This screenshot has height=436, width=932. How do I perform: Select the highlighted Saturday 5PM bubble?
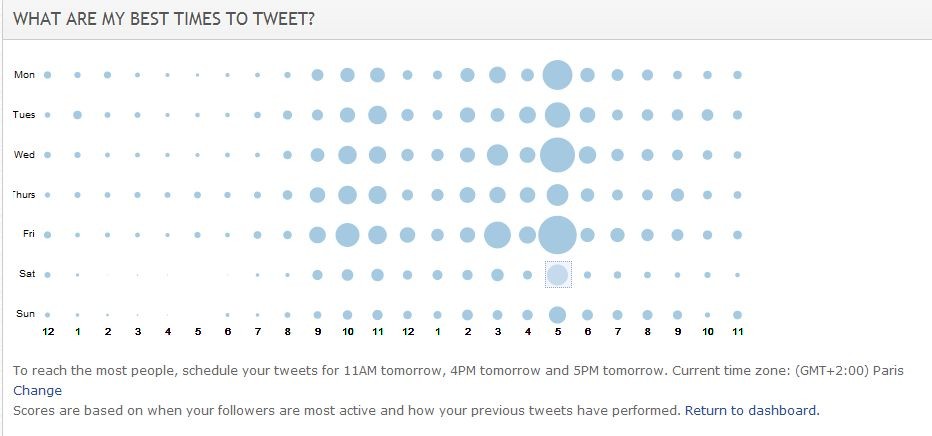coord(558,274)
